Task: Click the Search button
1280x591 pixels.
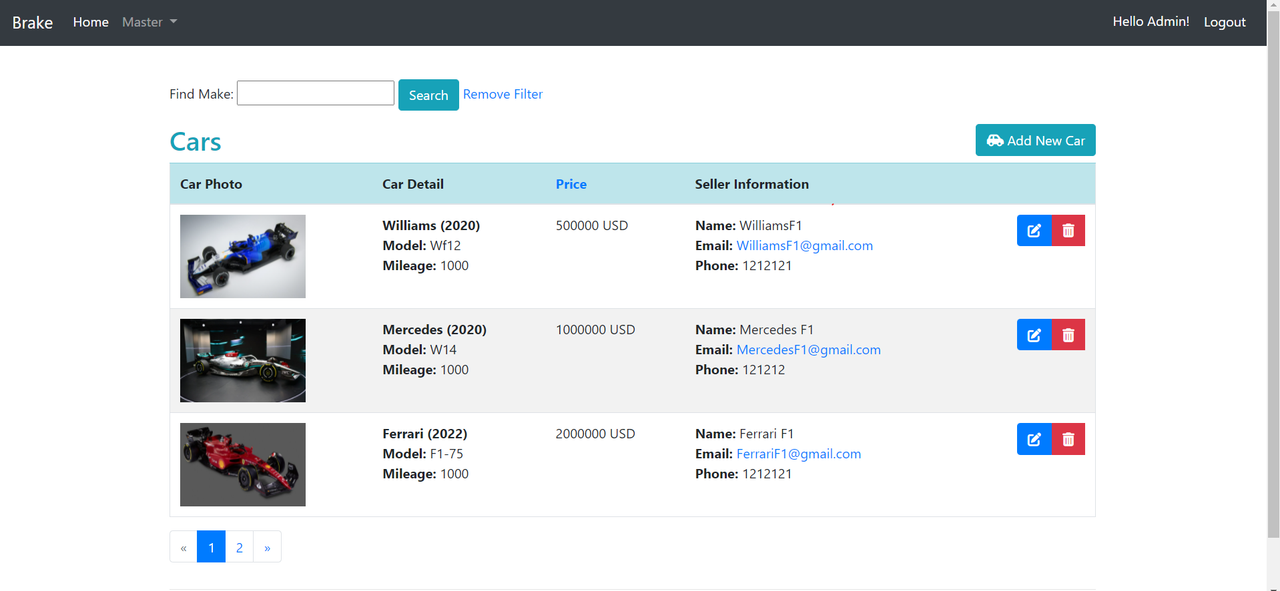Action: tap(428, 95)
